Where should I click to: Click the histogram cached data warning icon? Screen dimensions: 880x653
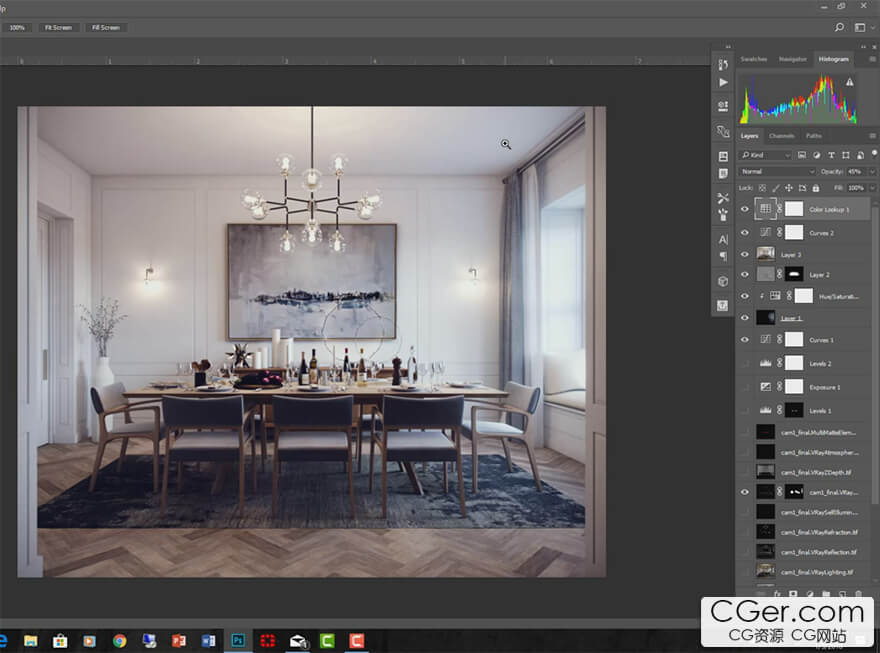pos(850,82)
